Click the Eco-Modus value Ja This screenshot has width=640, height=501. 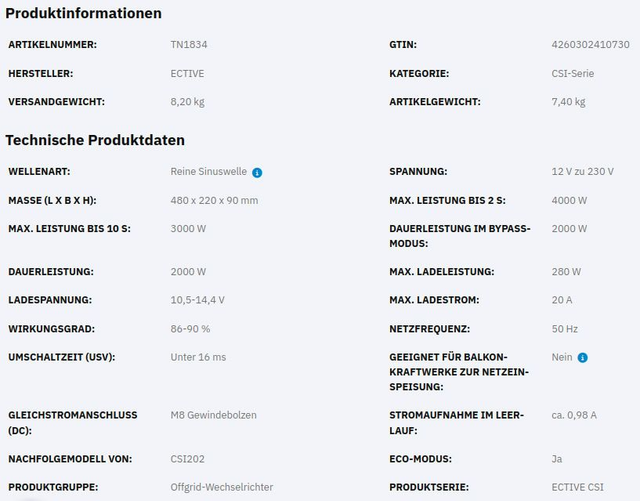[557, 459]
